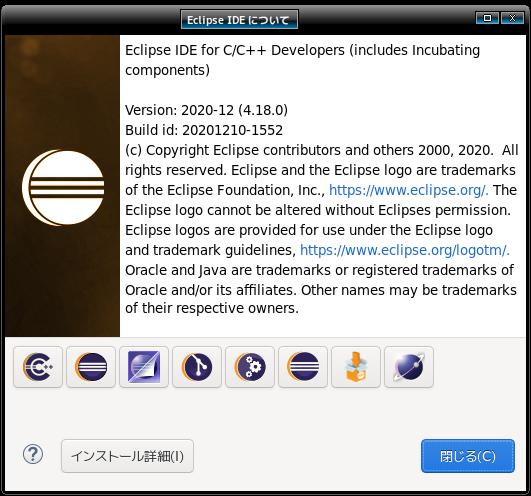Click the 'Version: 2020-12 (4.18.0)' text
This screenshot has height=496, width=531.
[206, 110]
